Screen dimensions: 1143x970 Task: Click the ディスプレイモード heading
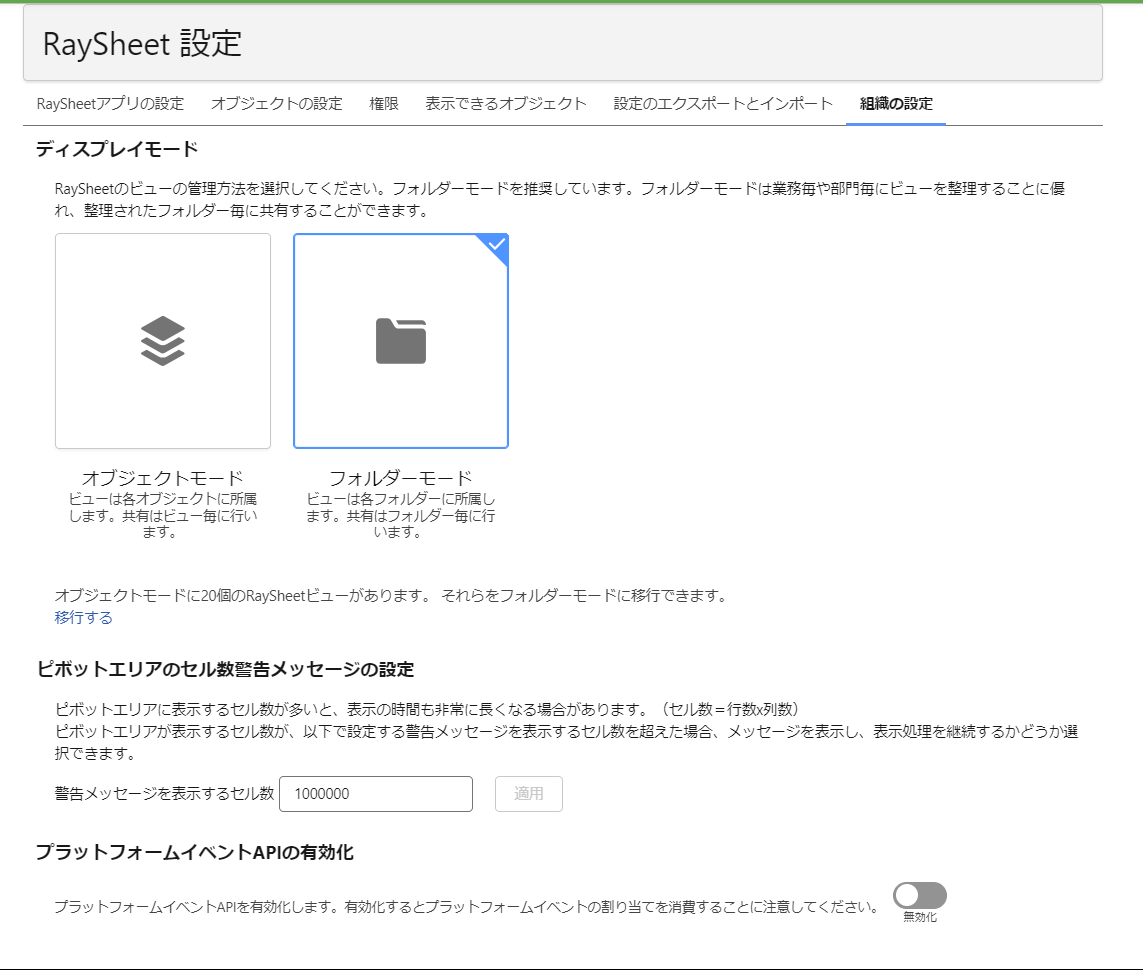117,149
